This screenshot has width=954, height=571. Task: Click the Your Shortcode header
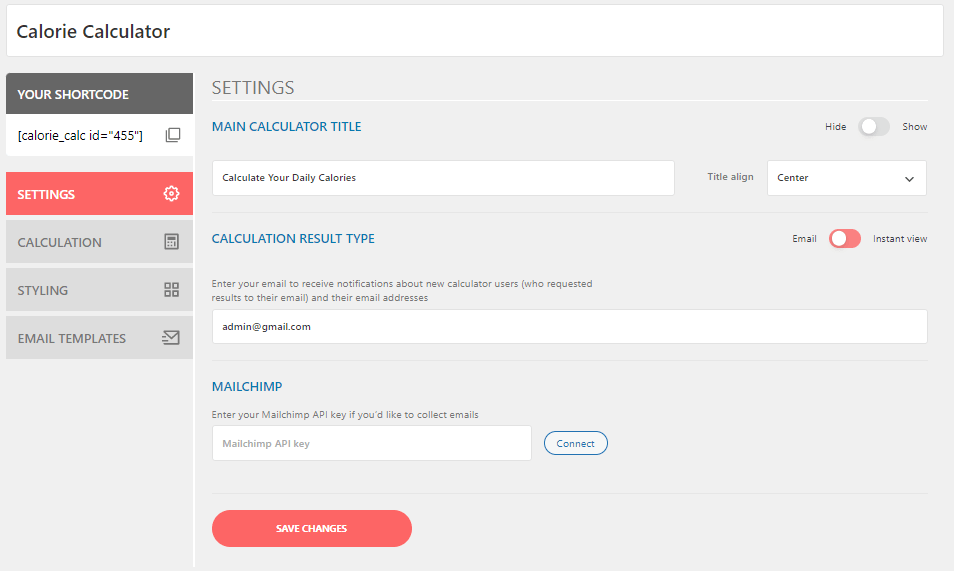click(x=99, y=94)
